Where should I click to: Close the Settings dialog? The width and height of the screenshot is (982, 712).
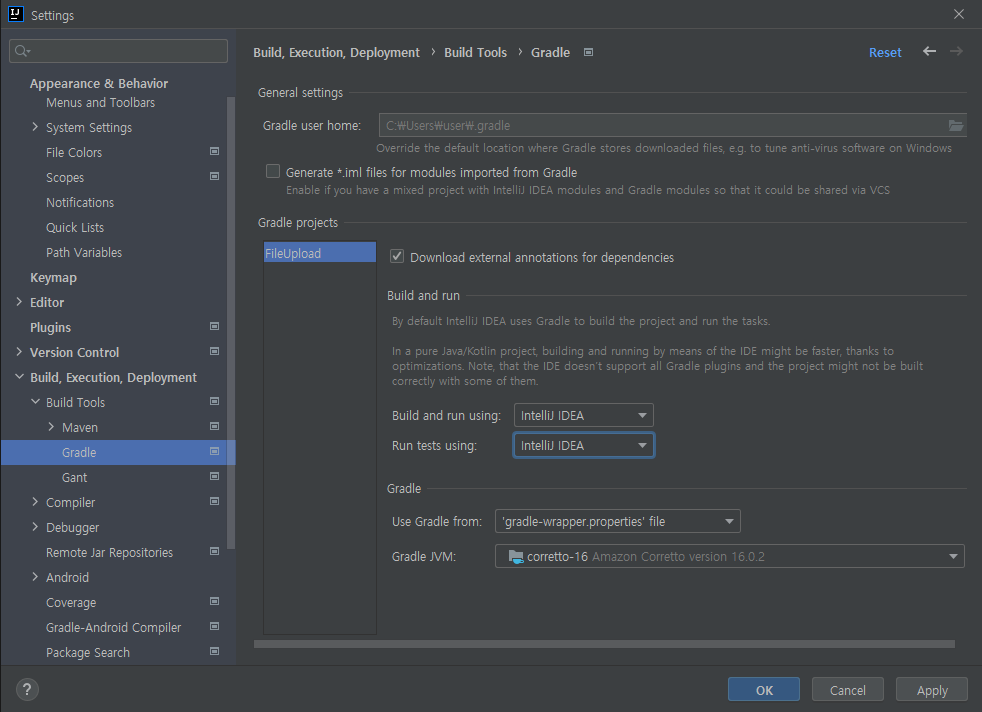click(x=959, y=14)
